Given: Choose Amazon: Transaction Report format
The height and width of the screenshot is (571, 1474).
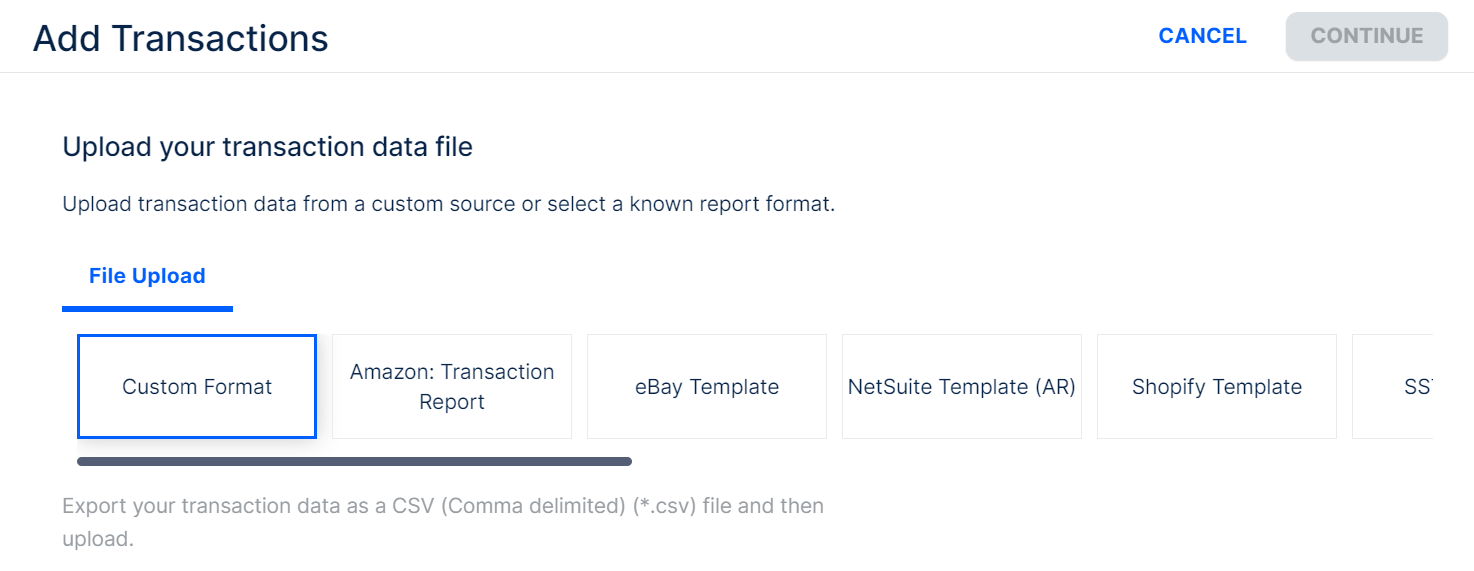Looking at the screenshot, I should click(452, 387).
